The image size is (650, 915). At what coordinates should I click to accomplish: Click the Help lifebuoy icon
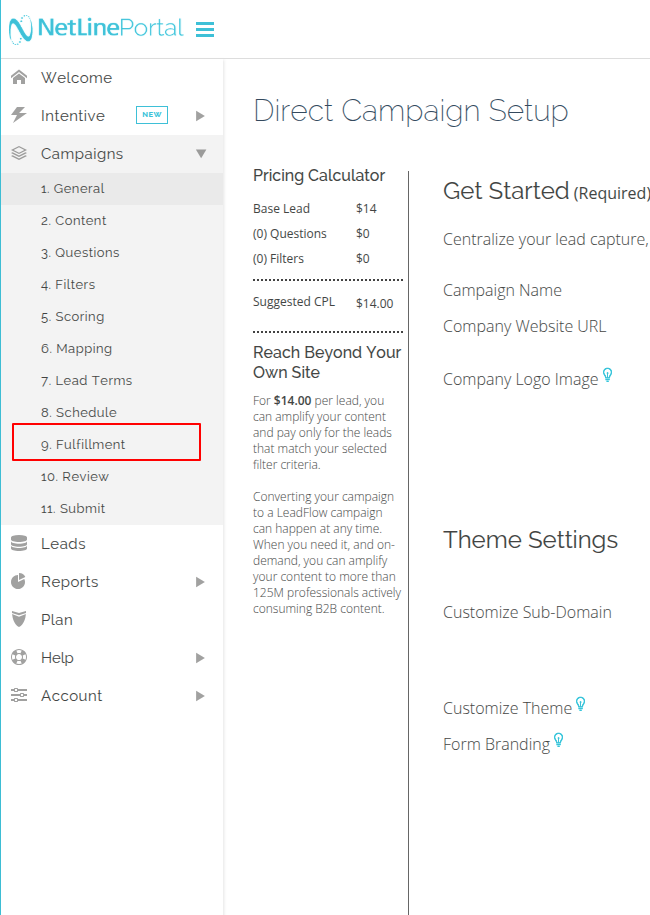pos(19,658)
